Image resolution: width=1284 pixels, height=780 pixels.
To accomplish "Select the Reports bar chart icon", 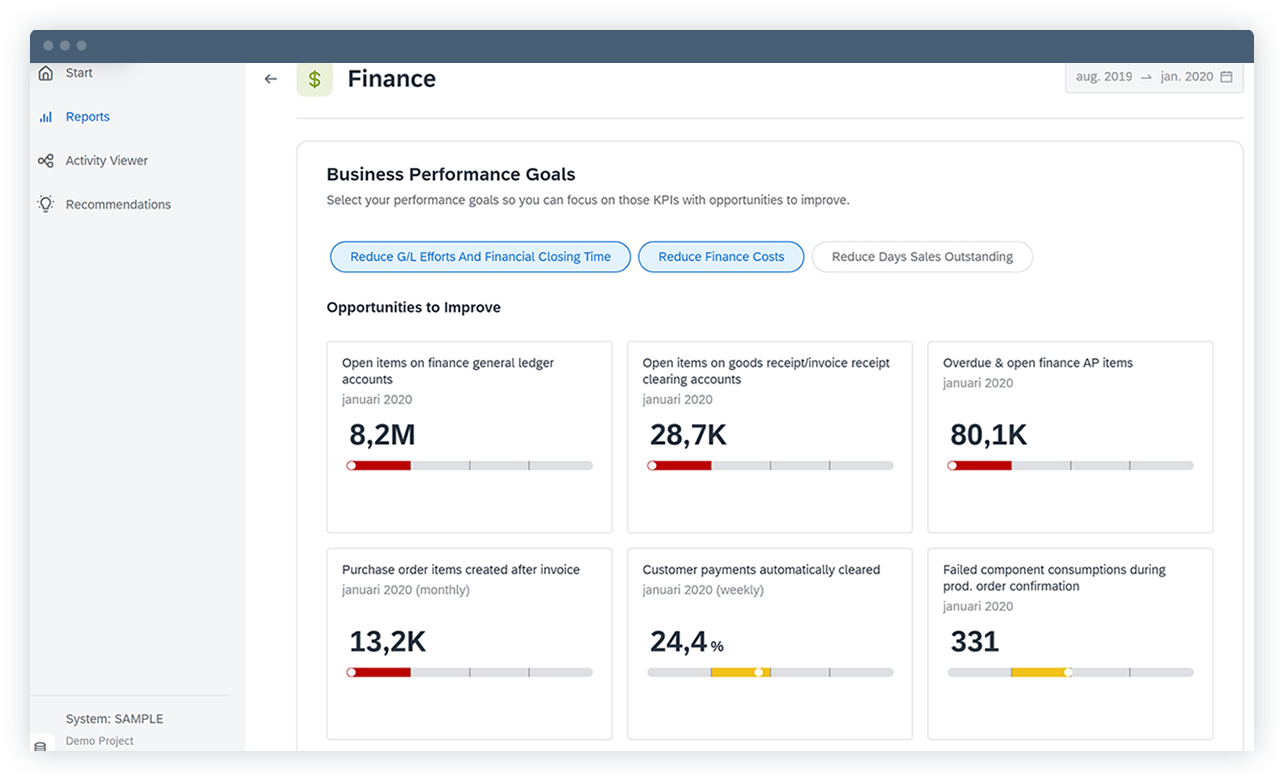I will [45, 116].
